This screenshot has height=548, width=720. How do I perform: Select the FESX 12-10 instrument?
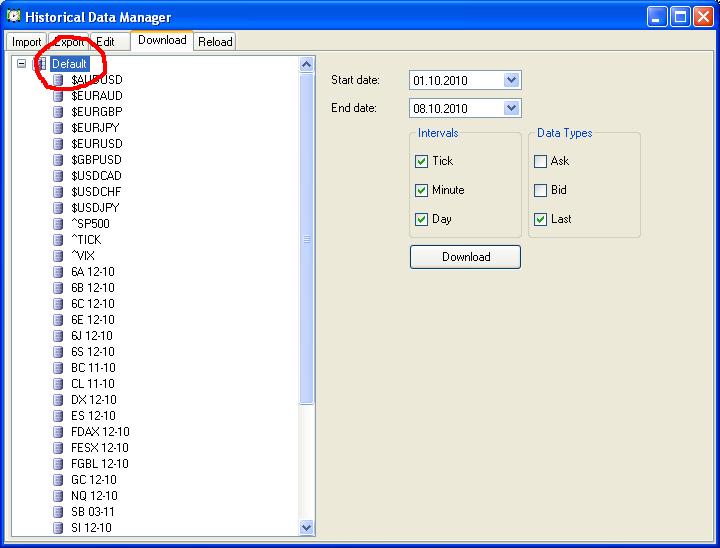[100, 448]
